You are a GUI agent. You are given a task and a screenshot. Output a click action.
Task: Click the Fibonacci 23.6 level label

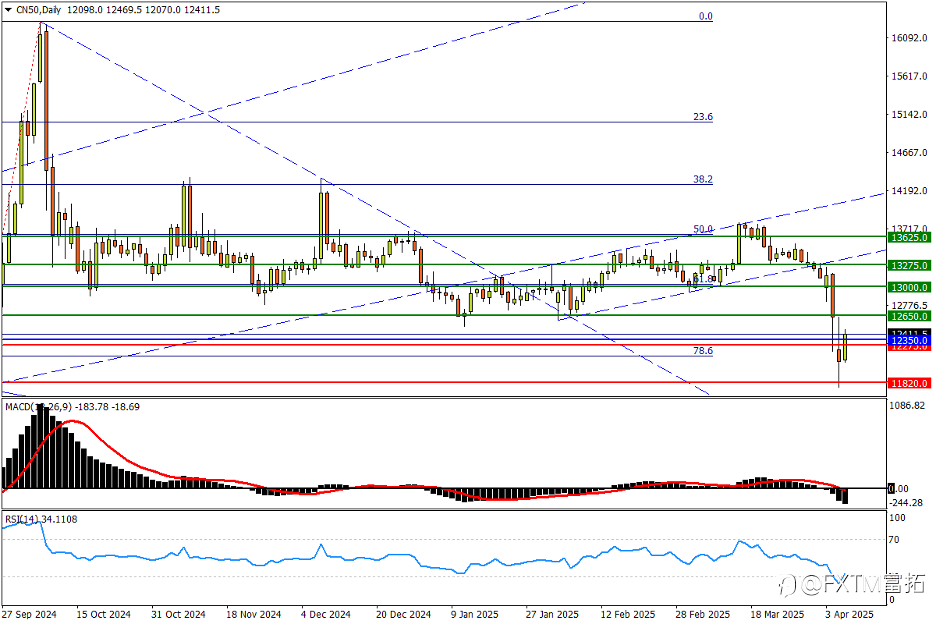coord(703,117)
